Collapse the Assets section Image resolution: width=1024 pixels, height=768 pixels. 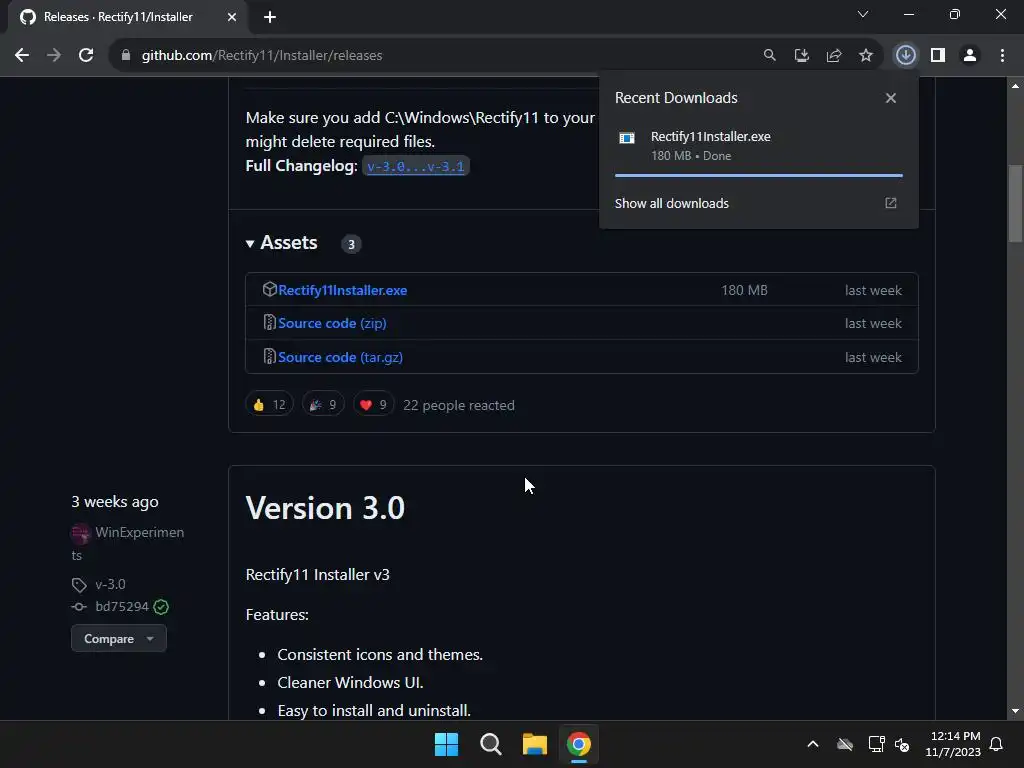click(281, 243)
